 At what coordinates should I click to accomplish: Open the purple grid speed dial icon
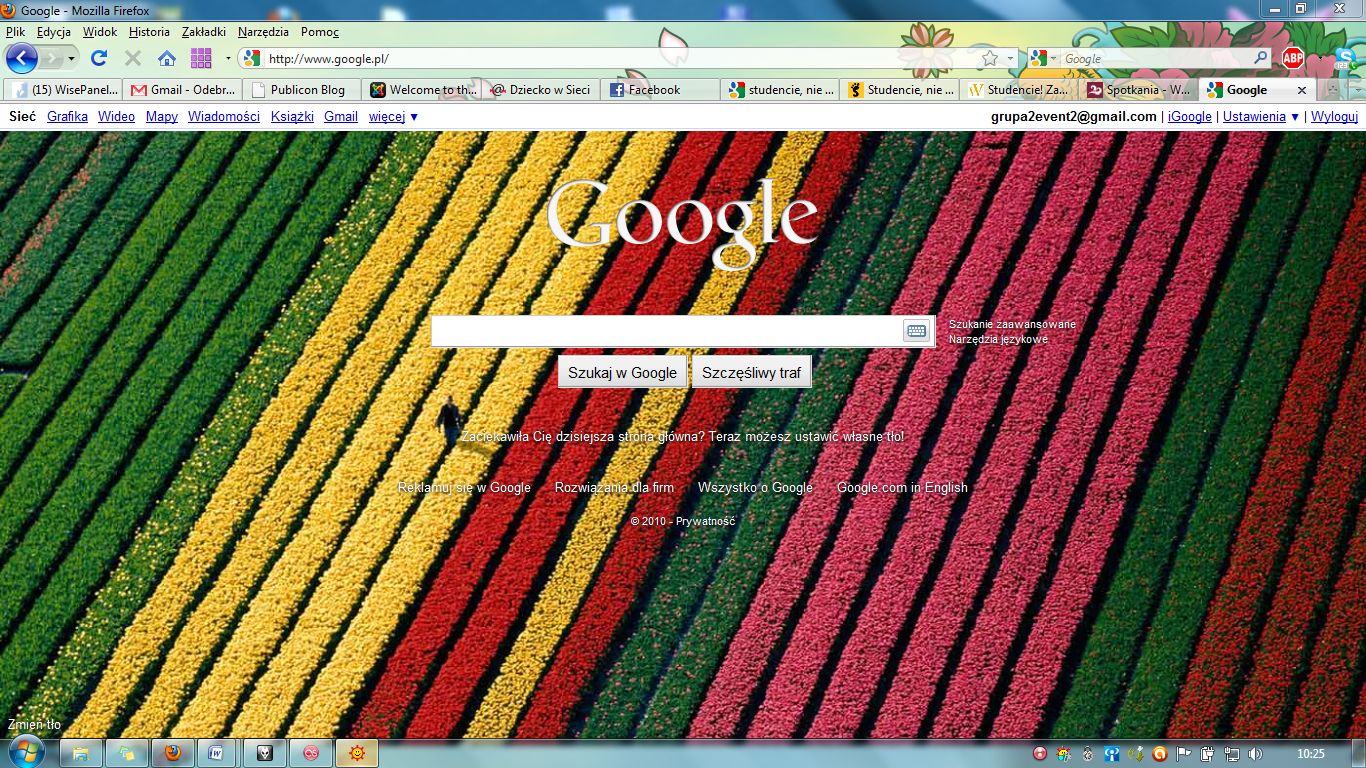click(x=201, y=58)
